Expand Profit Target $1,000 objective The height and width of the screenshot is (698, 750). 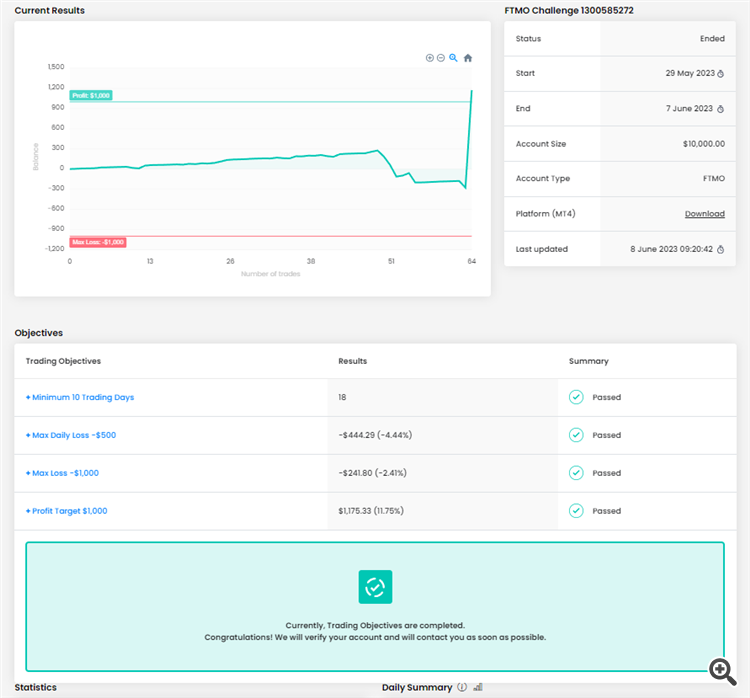coord(66,511)
